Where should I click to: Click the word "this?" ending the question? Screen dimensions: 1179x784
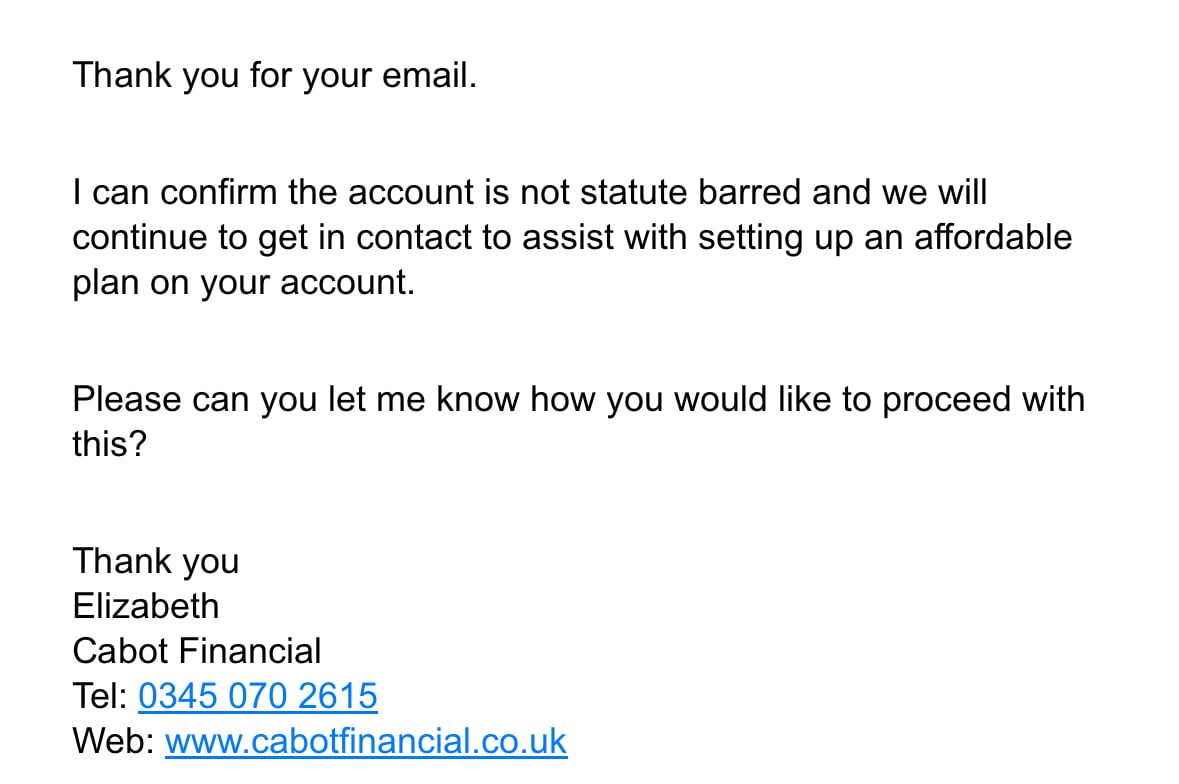click(x=109, y=444)
